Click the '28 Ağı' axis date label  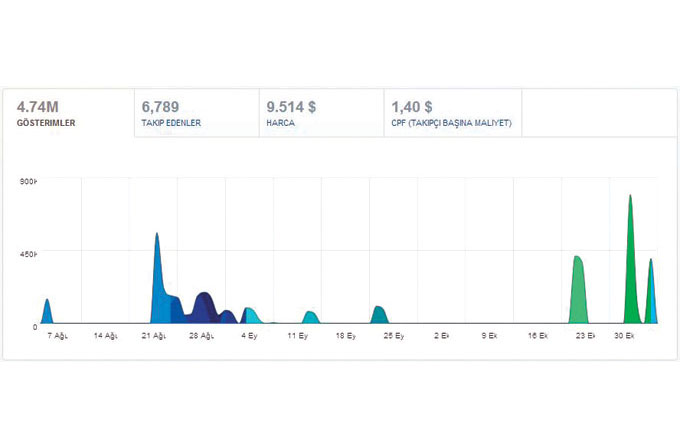pos(201,336)
